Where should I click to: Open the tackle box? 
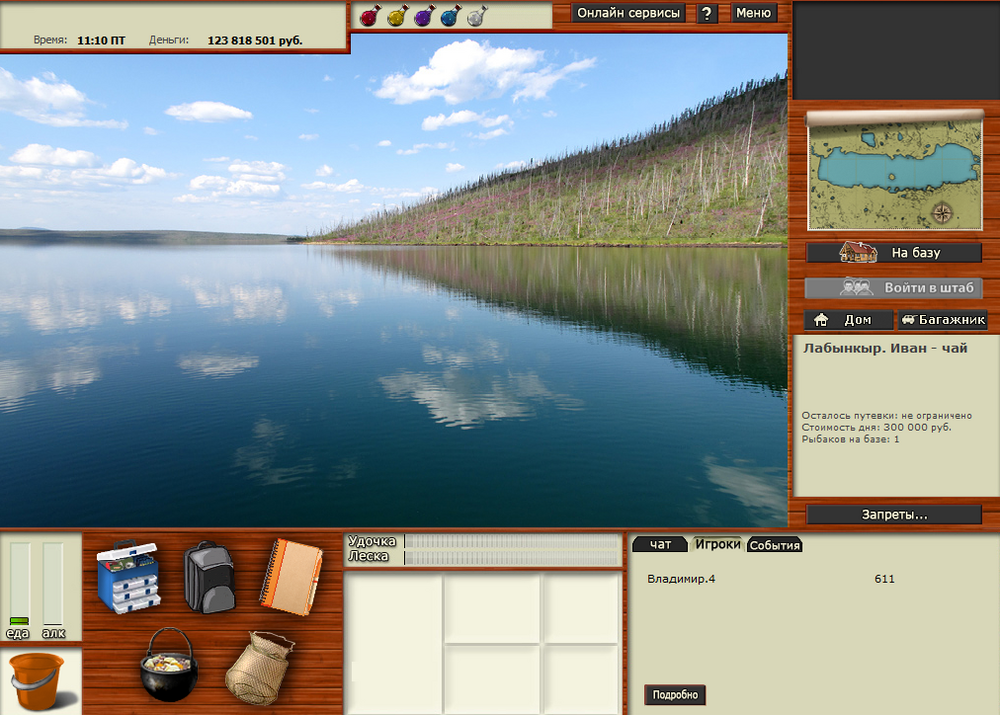(x=128, y=576)
